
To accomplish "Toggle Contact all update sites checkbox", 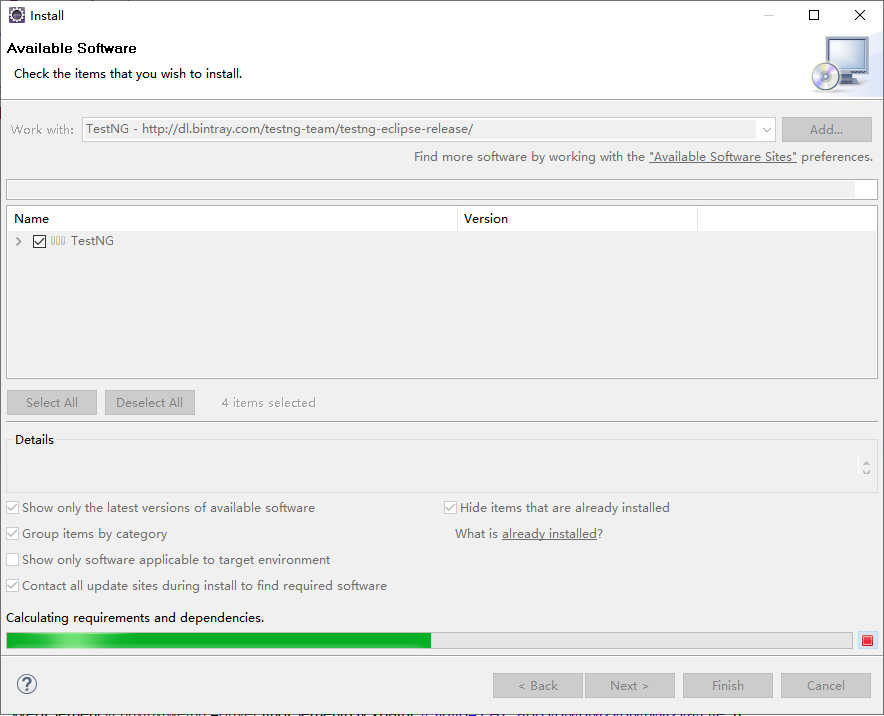I will [12, 585].
